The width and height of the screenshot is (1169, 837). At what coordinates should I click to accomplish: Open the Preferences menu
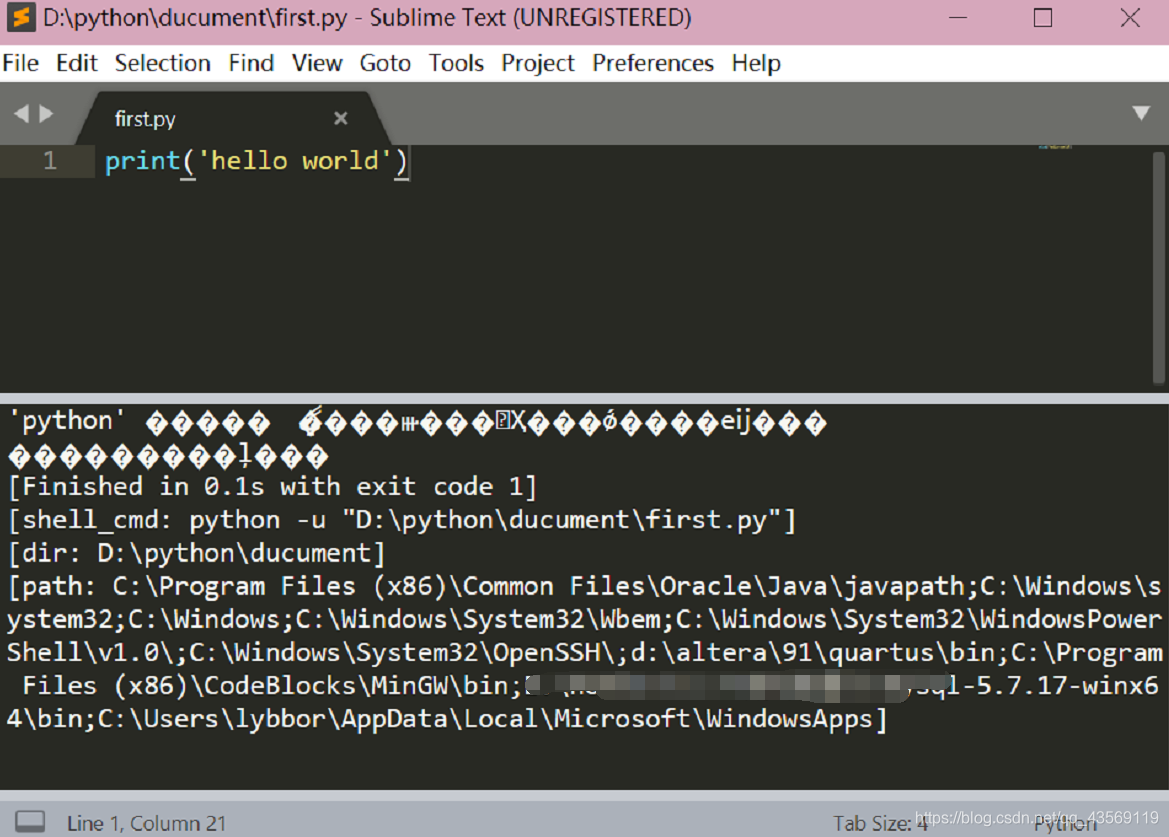point(652,63)
